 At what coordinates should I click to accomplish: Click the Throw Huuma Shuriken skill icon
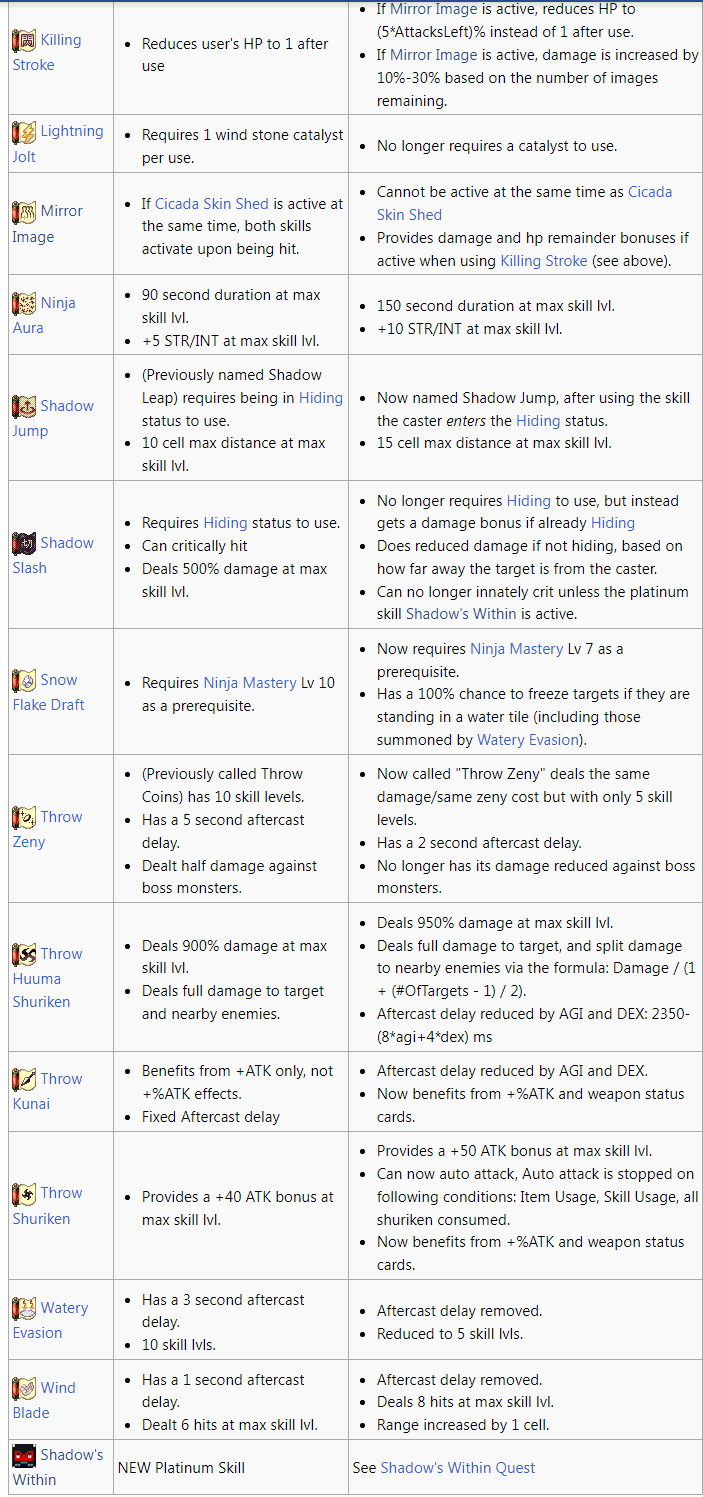click(24, 954)
